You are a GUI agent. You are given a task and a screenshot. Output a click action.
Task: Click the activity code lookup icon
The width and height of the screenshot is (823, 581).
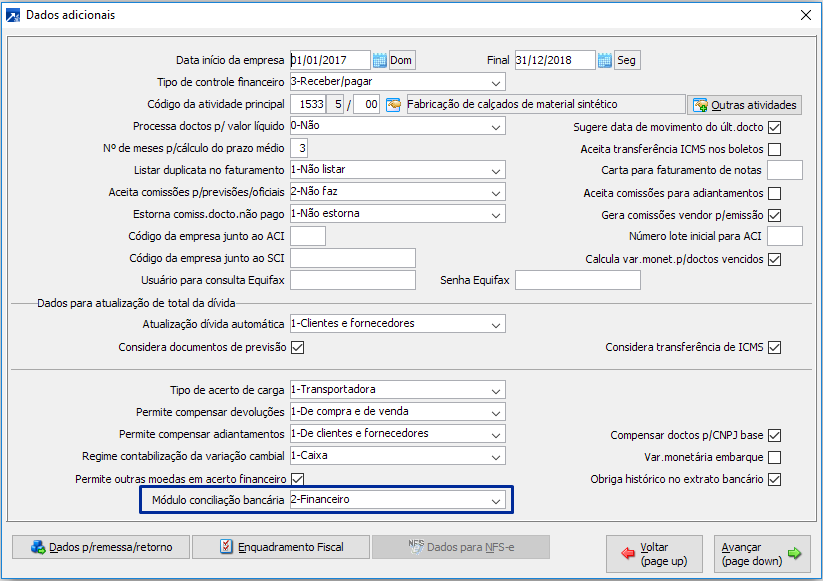(393, 104)
